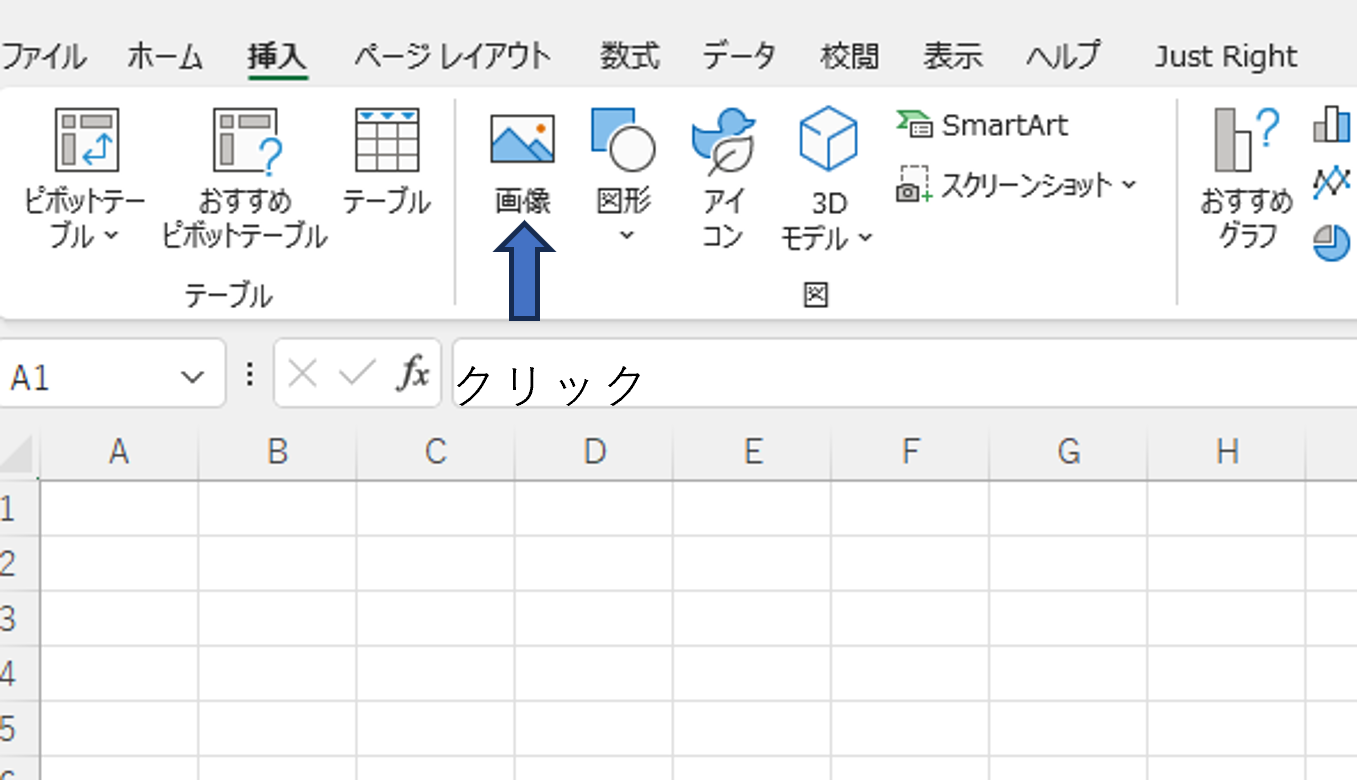Click the fx insert function button
The height and width of the screenshot is (780, 1357).
click(x=413, y=374)
